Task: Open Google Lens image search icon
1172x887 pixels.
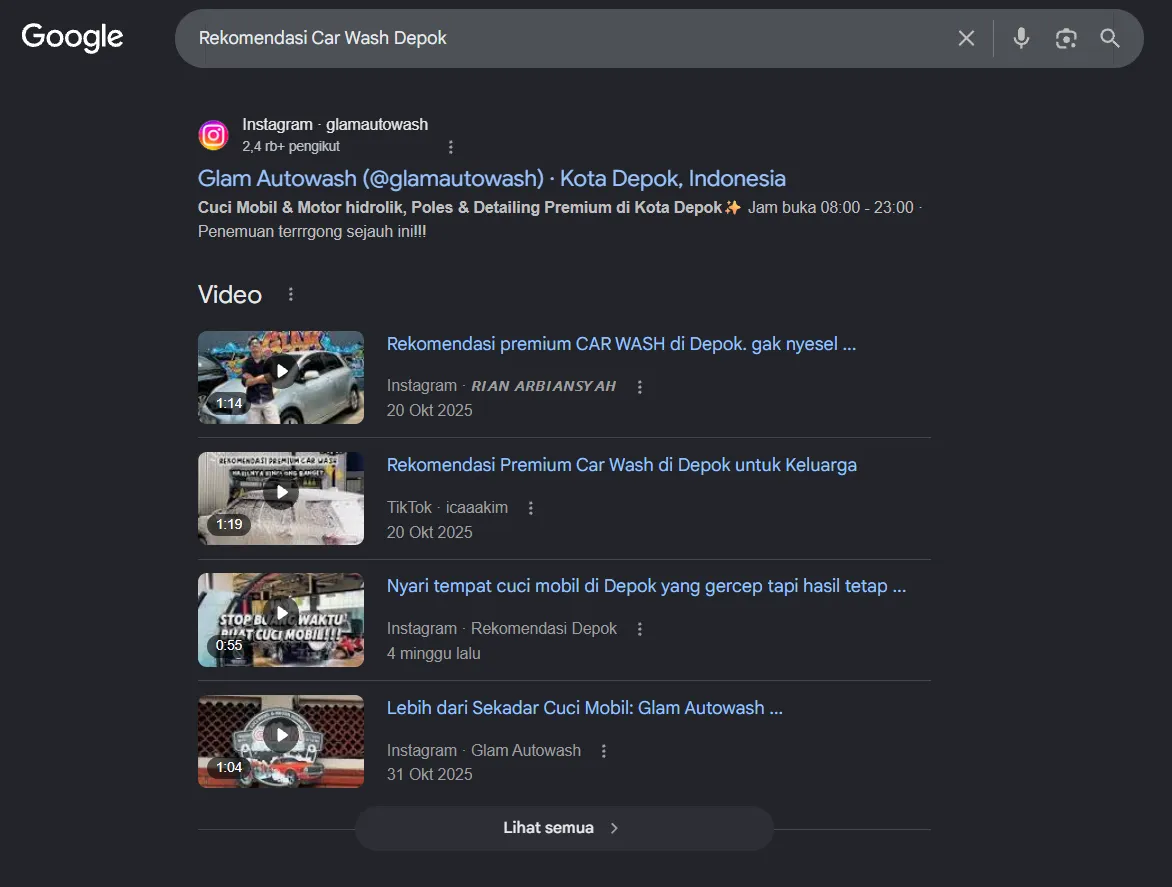Action: pyautogui.click(x=1066, y=38)
